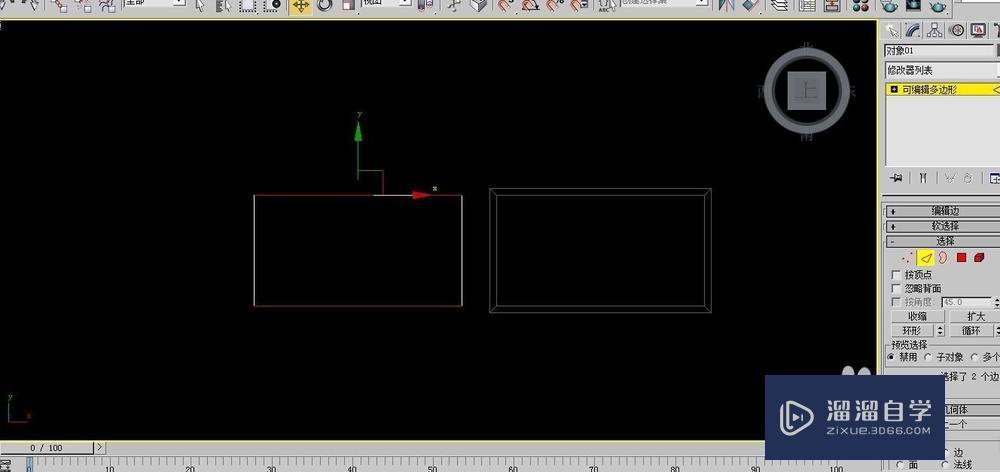Toggle Angle Snap in the toolbar

click(x=530, y=6)
